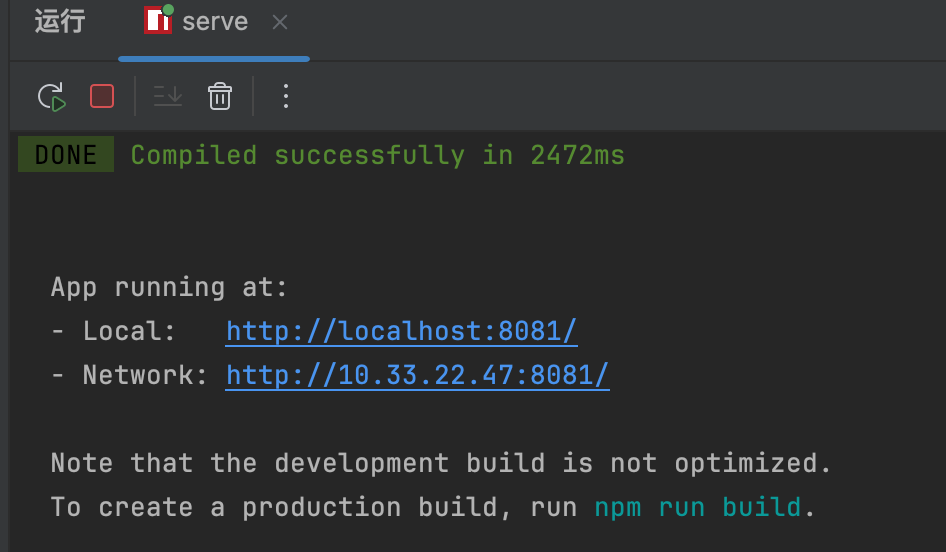
Task: Clear console output with trash icon
Action: coord(220,96)
